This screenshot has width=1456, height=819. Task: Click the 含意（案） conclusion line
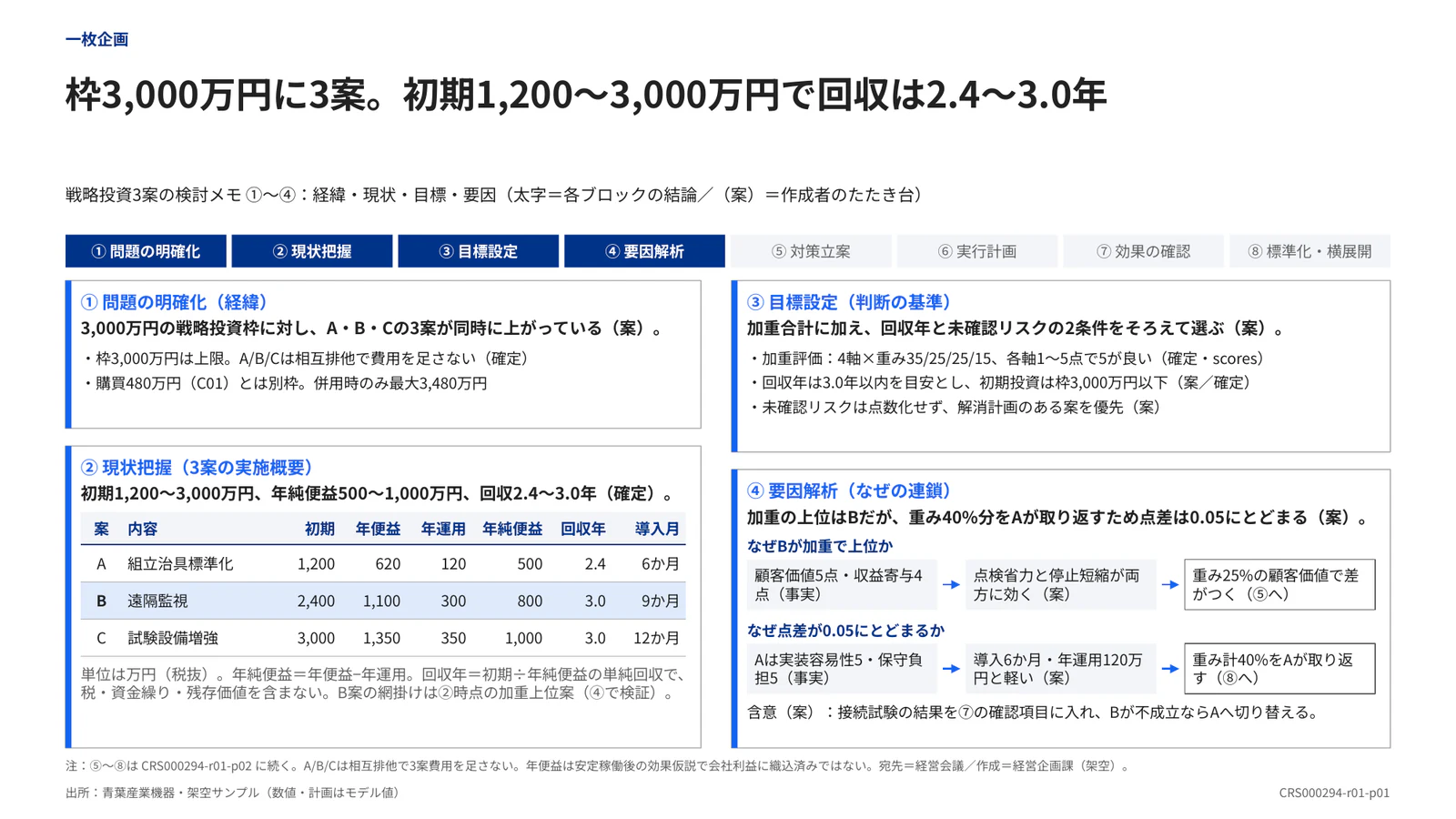pos(1035,712)
